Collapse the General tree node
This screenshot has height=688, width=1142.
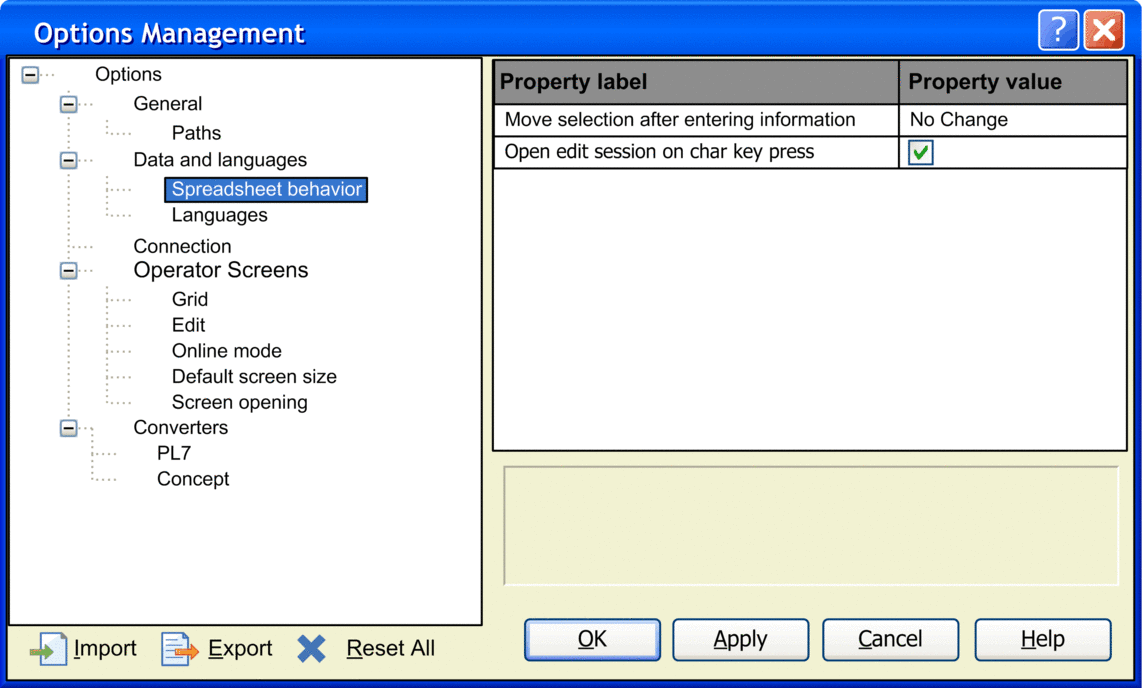(68, 104)
